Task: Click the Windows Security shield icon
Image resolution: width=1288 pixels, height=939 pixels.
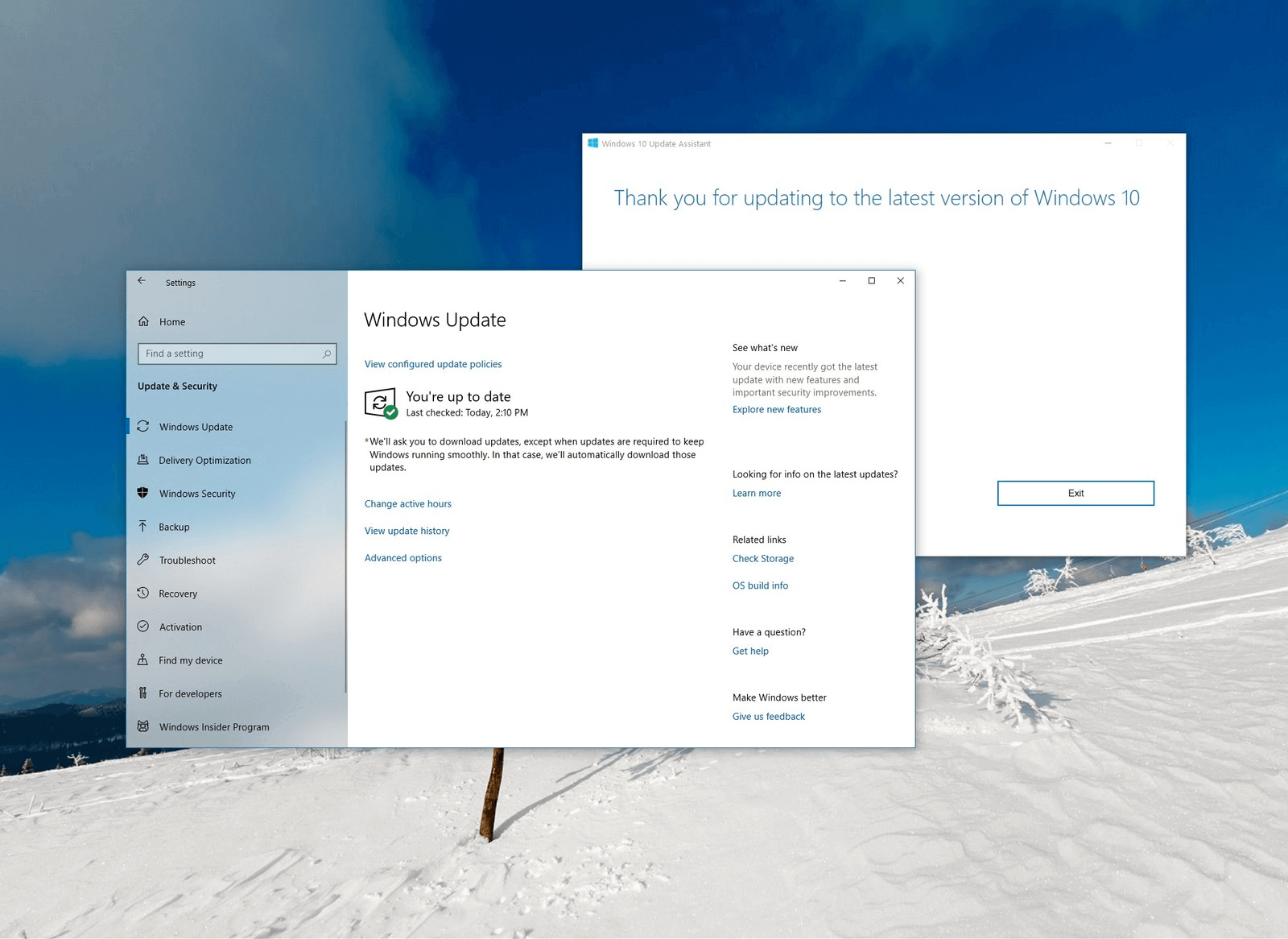Action: pyautogui.click(x=143, y=493)
